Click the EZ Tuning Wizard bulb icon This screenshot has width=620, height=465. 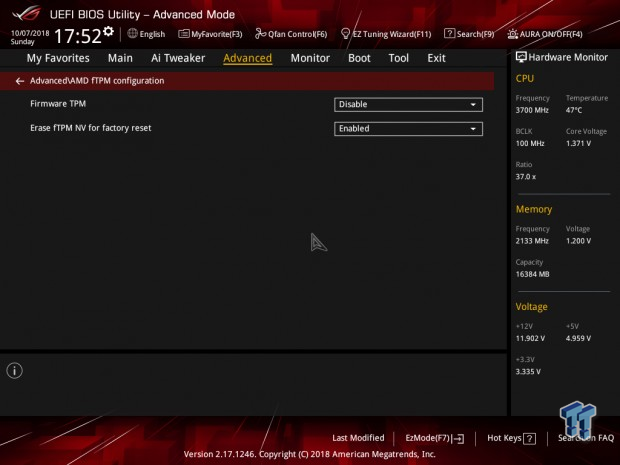[345, 34]
